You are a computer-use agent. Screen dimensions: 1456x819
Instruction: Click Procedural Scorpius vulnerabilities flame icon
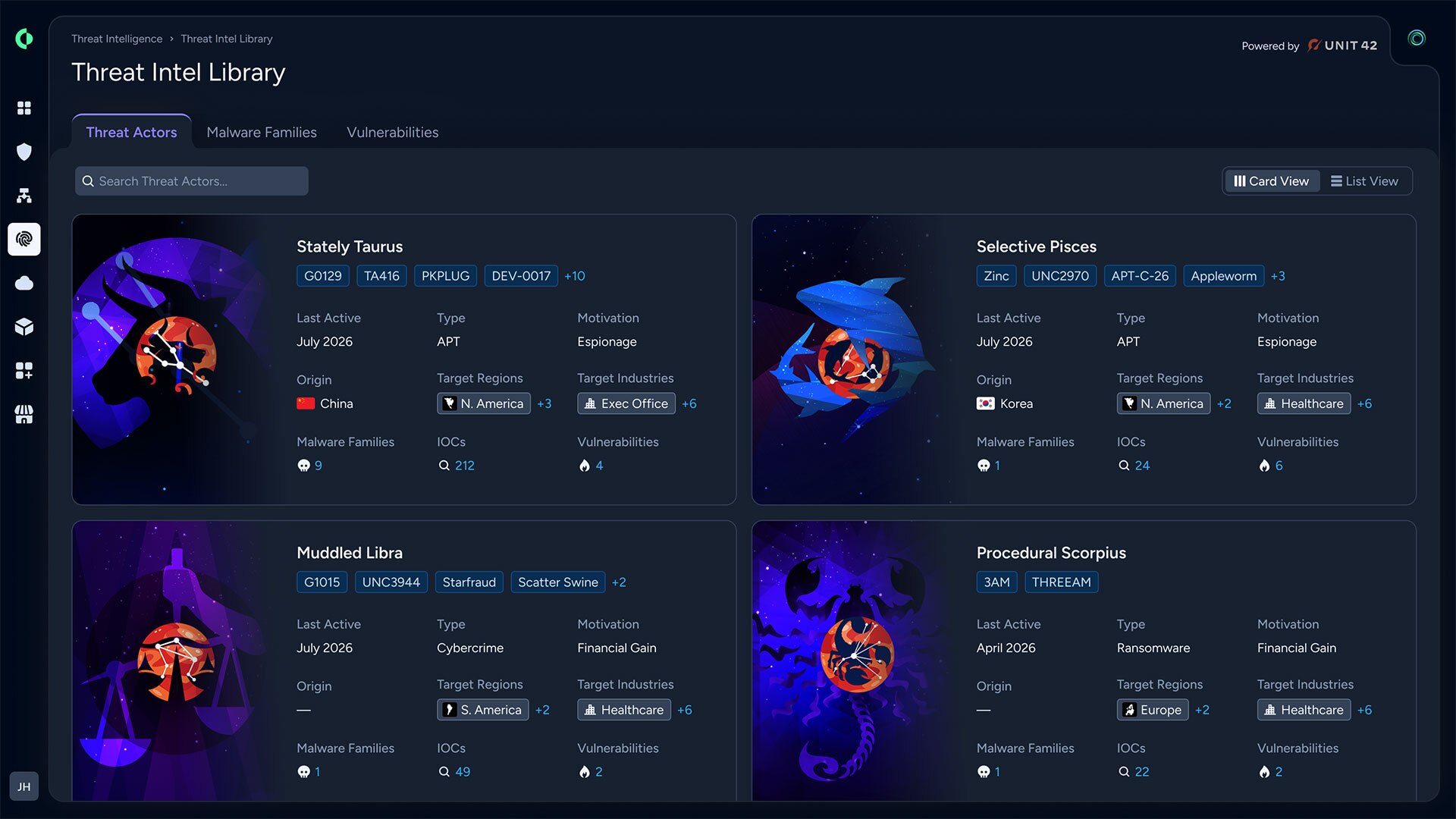pos(1265,772)
